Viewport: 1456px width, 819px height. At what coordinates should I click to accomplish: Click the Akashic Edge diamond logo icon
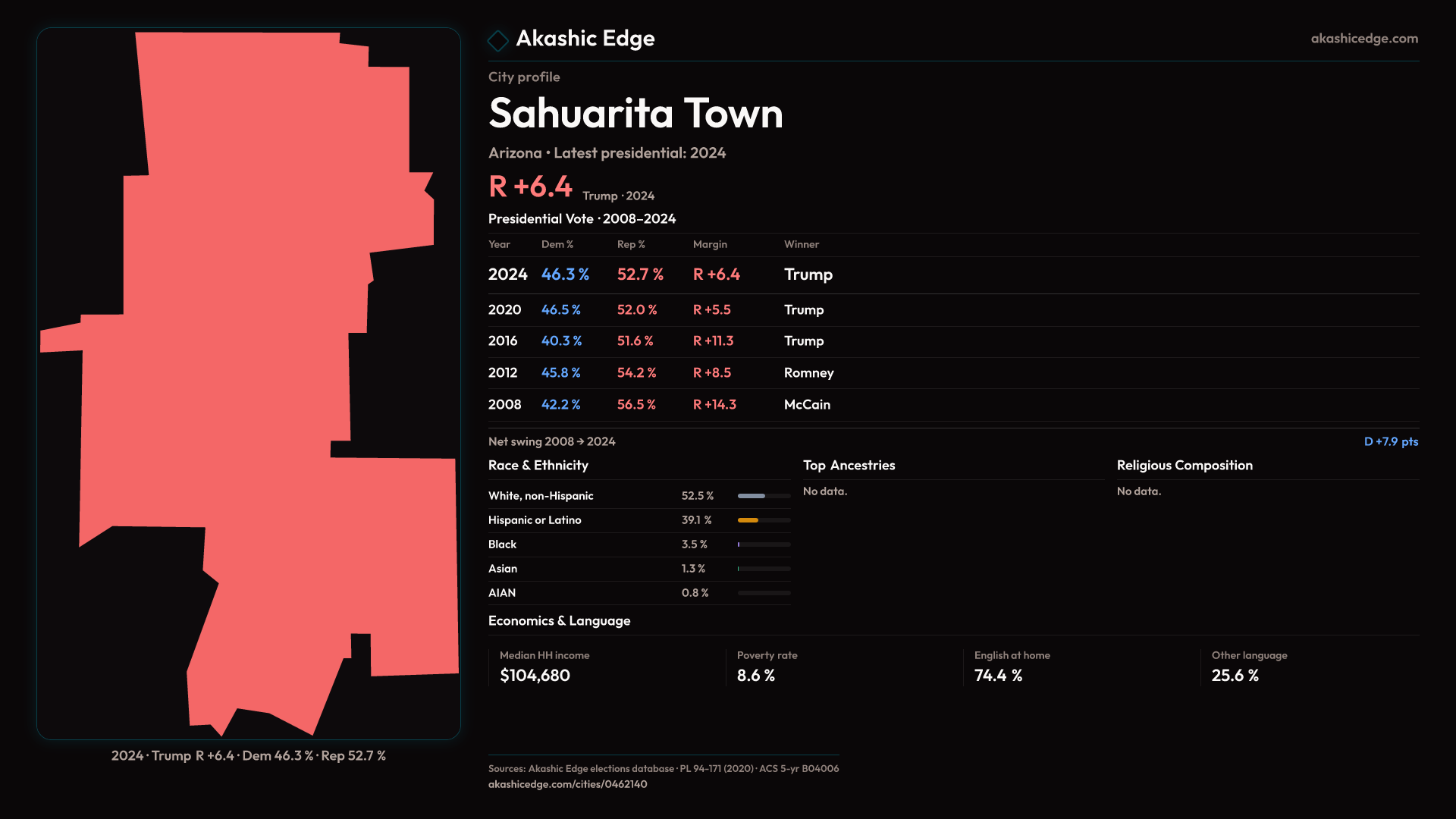tap(498, 40)
